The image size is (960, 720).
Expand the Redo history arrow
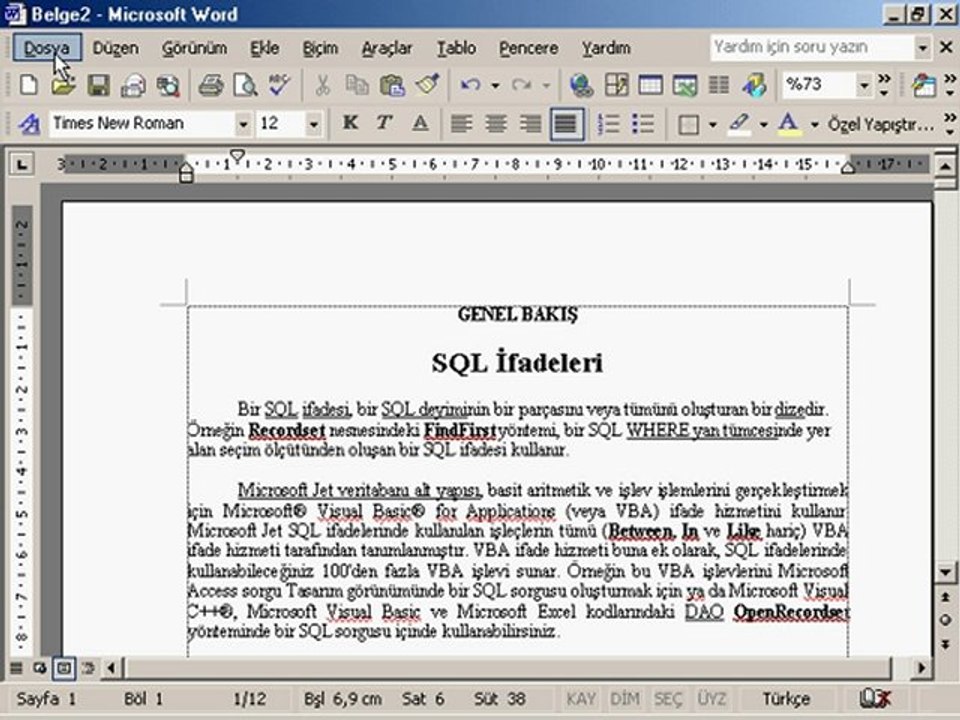click(546, 86)
